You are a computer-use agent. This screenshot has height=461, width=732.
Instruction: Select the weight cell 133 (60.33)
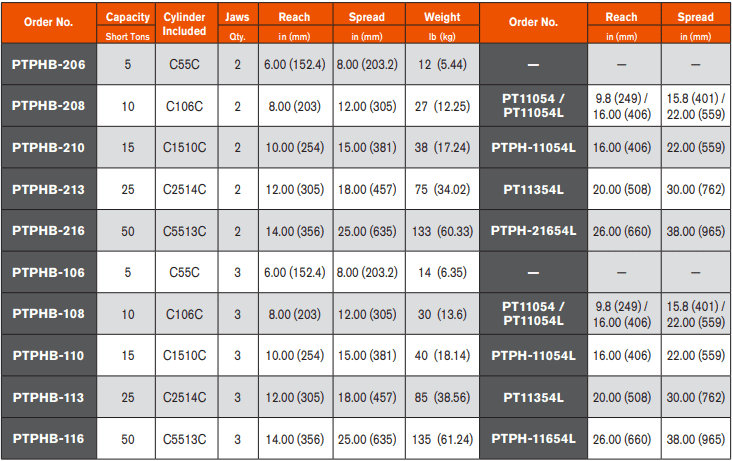(443, 231)
